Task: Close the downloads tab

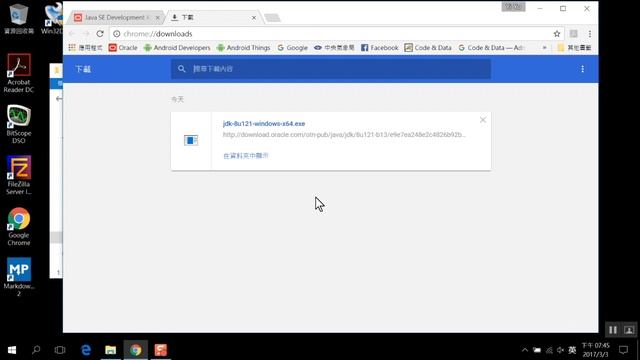Action: [x=254, y=18]
